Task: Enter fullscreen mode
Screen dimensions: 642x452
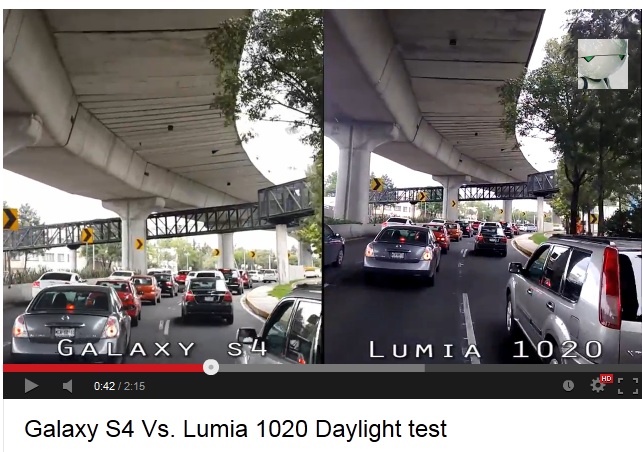Action: pos(628,386)
